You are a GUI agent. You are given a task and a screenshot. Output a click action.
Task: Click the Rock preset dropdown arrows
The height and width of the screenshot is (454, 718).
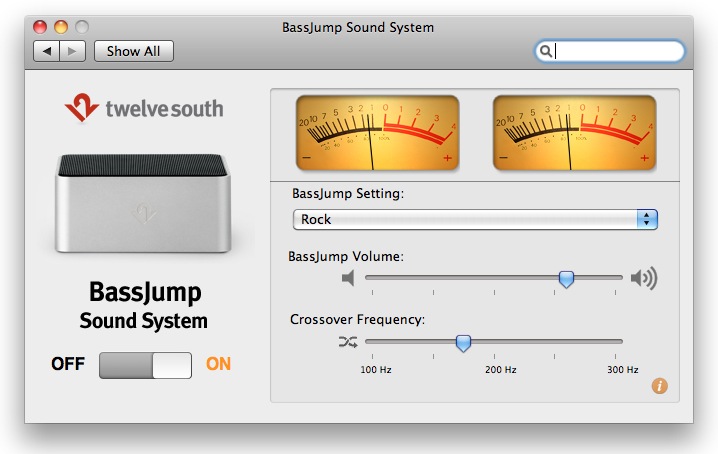[647, 219]
